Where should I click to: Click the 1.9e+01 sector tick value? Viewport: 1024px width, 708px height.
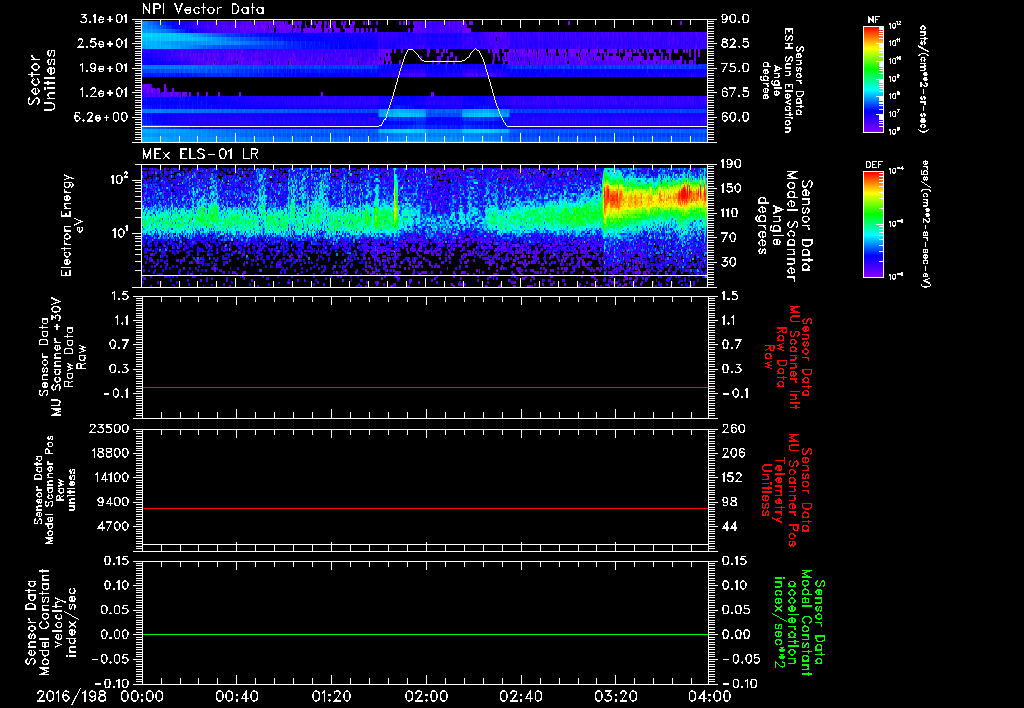(x=104, y=68)
